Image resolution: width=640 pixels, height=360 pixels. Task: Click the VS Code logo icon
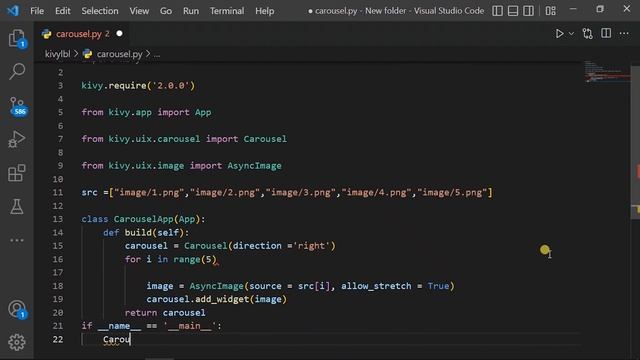(13, 11)
